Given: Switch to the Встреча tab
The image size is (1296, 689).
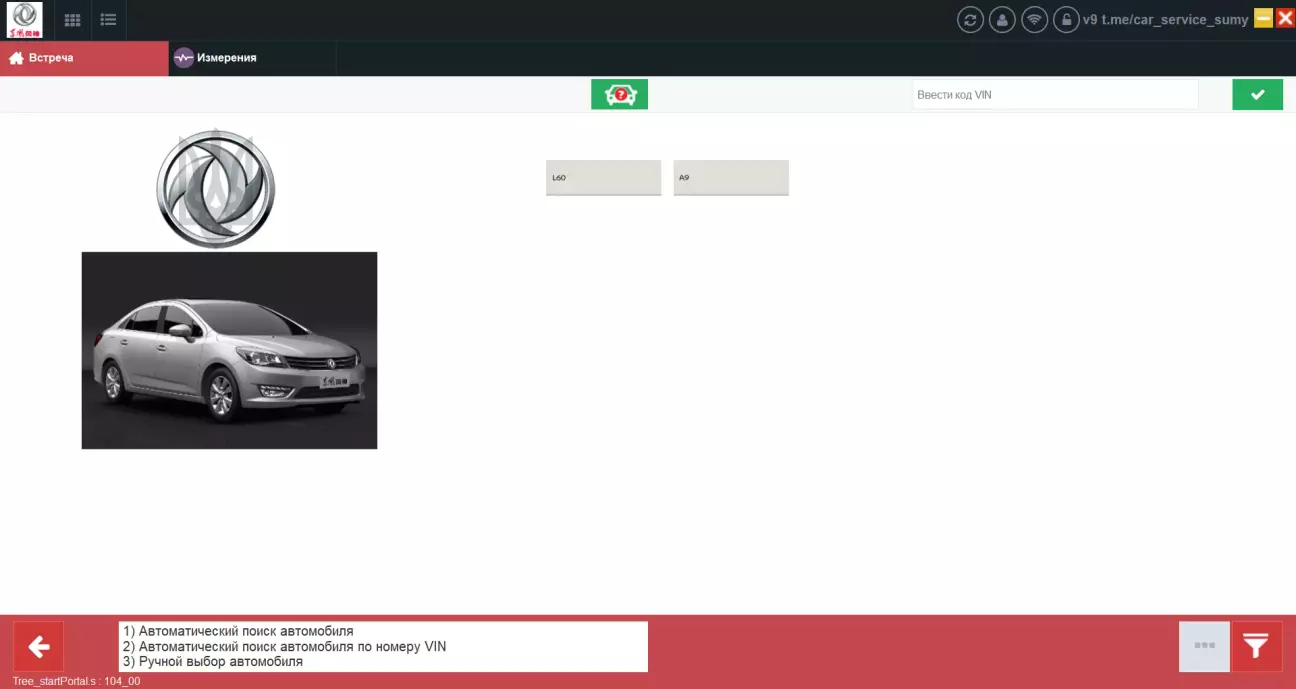Looking at the screenshot, I should coord(84,58).
